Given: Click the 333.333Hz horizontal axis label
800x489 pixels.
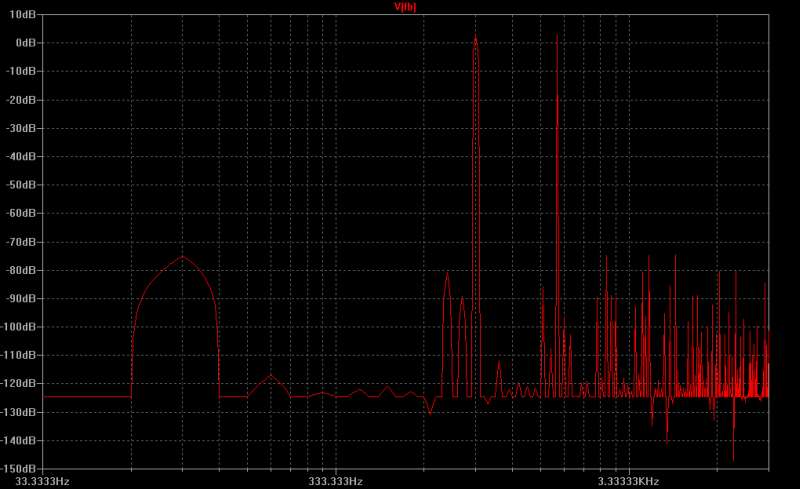Looking at the screenshot, I should coord(335,481).
